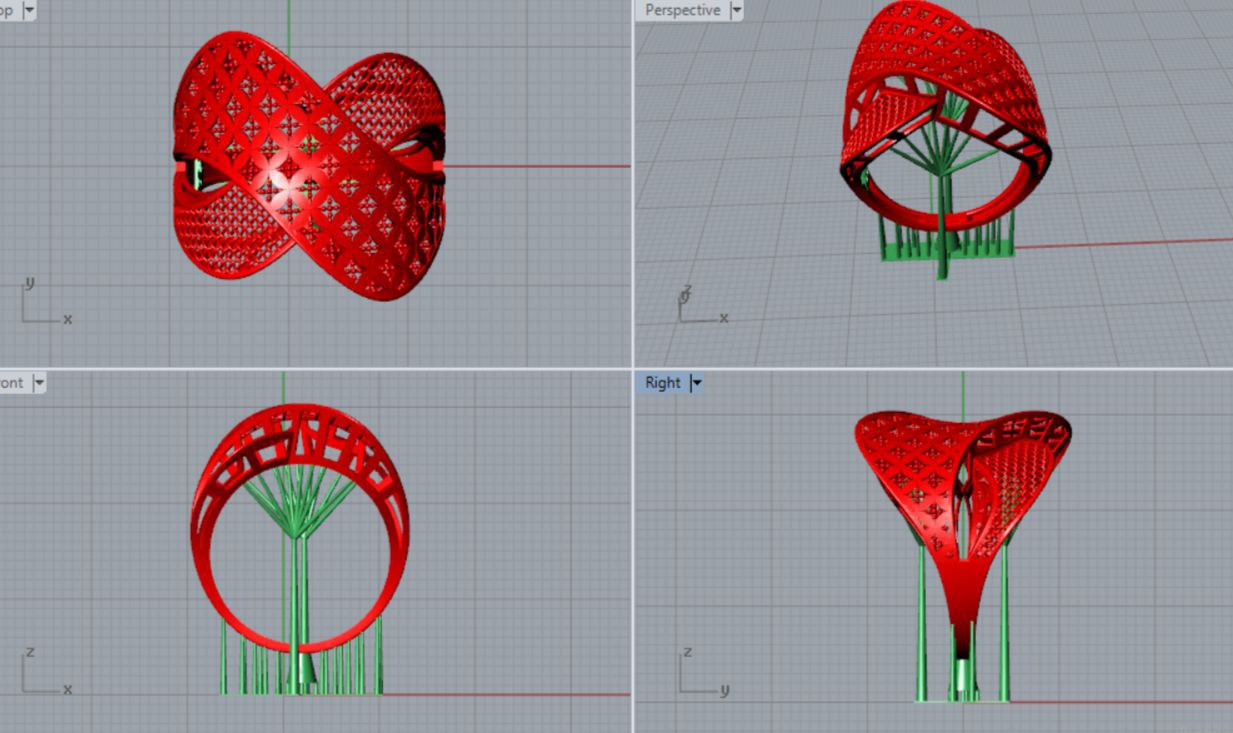The height and width of the screenshot is (733, 1233).
Task: Click the y-z axes icon in Right viewport
Action: [700, 675]
